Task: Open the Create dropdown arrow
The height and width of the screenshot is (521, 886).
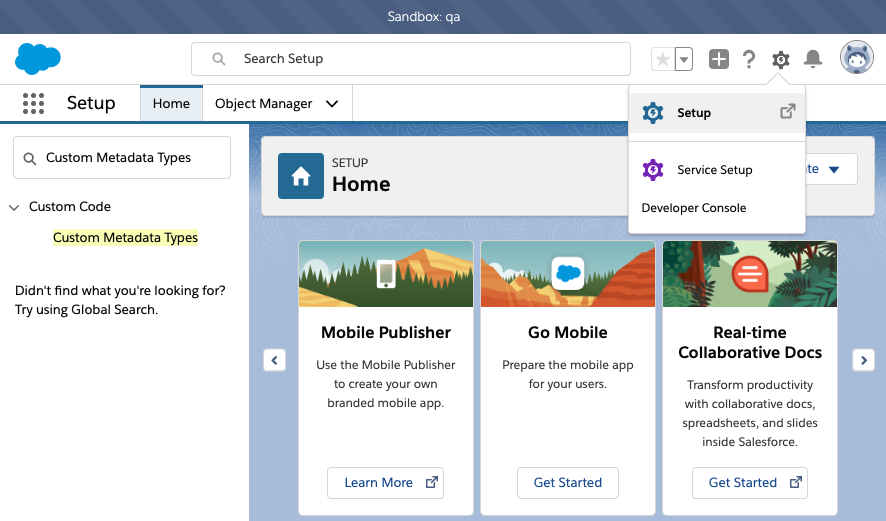Action: pyautogui.click(x=834, y=169)
